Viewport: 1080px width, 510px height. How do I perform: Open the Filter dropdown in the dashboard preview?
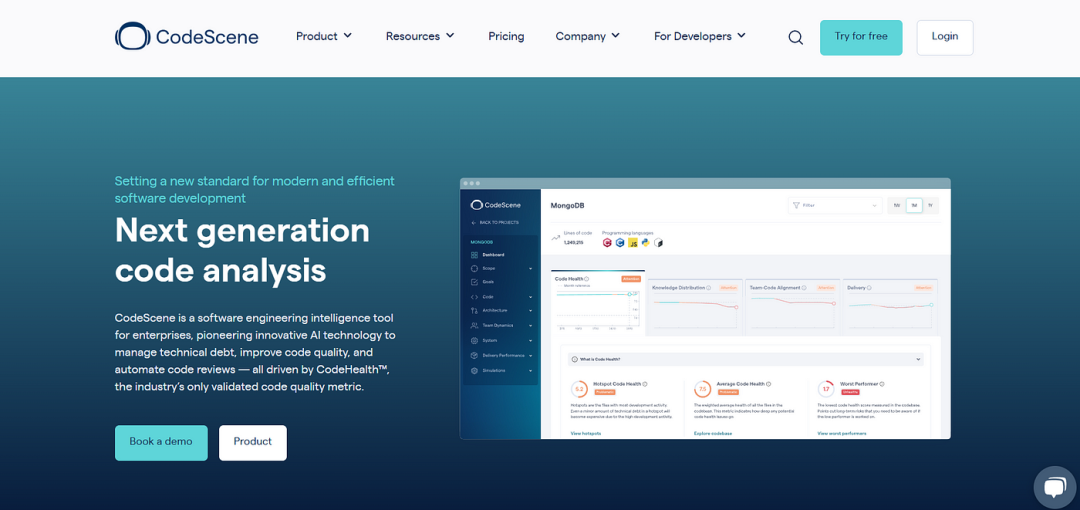coord(835,205)
